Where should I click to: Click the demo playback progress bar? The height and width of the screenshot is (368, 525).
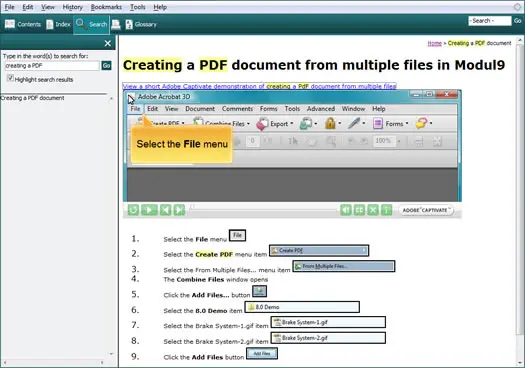coord(263,210)
